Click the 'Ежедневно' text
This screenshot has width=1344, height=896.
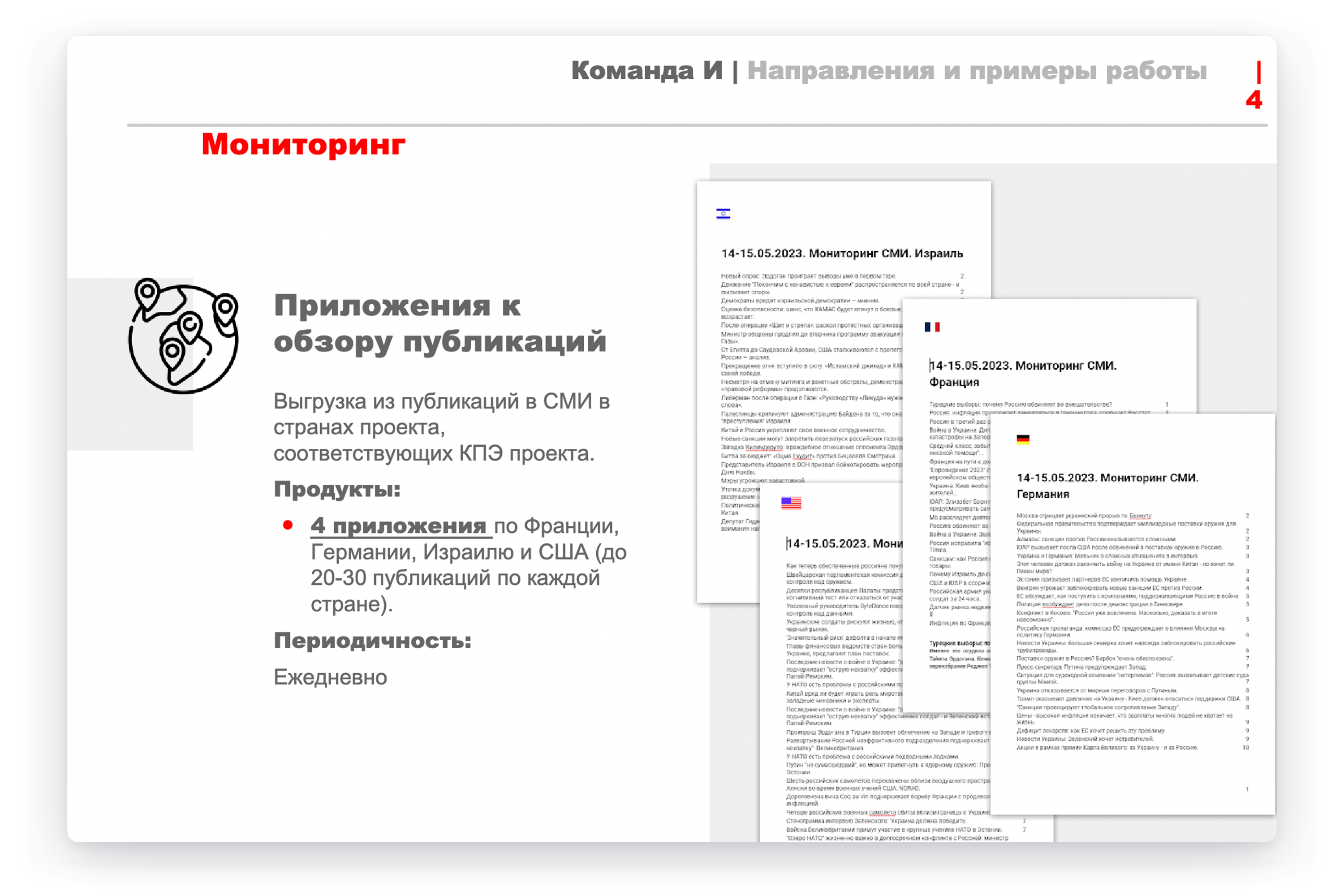(330, 677)
